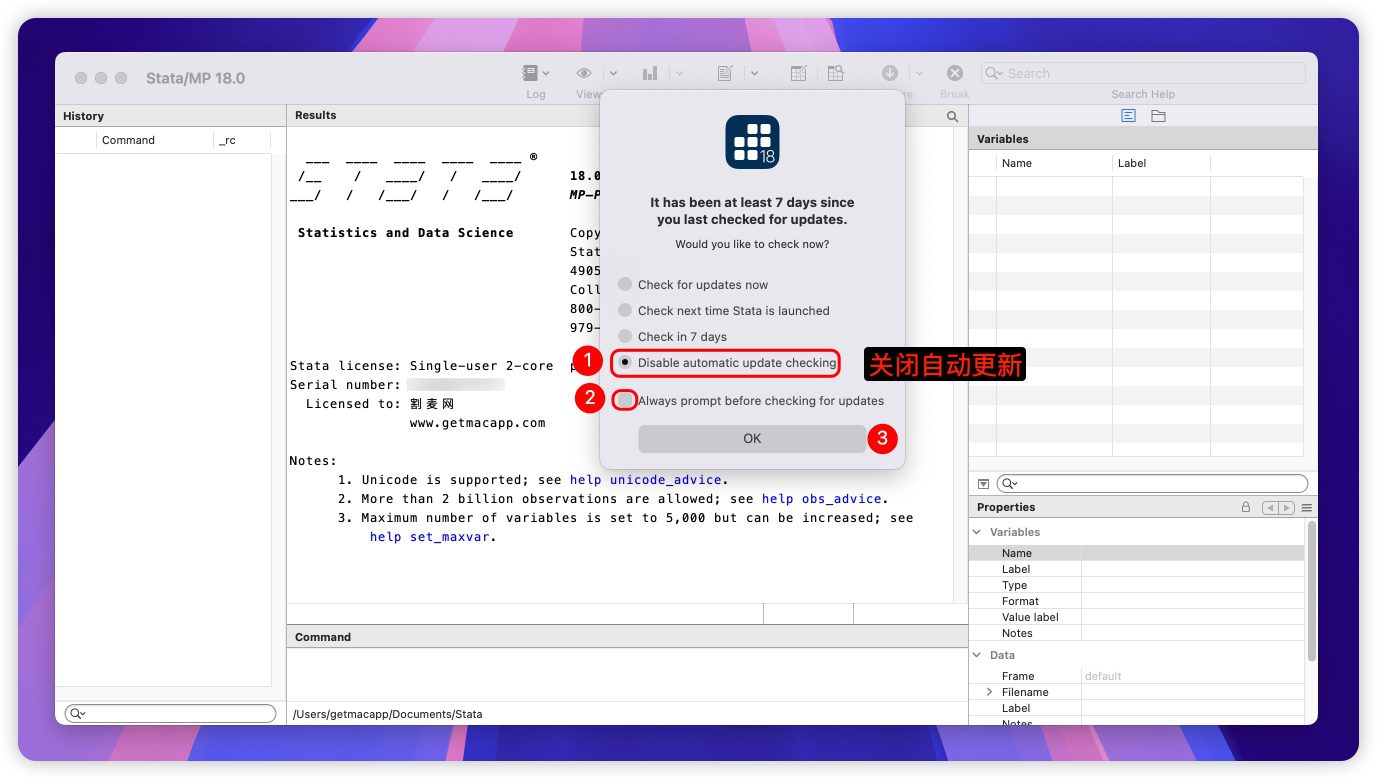Click search magnifier in Results panel
1377x779 pixels.
pyautogui.click(x=953, y=116)
